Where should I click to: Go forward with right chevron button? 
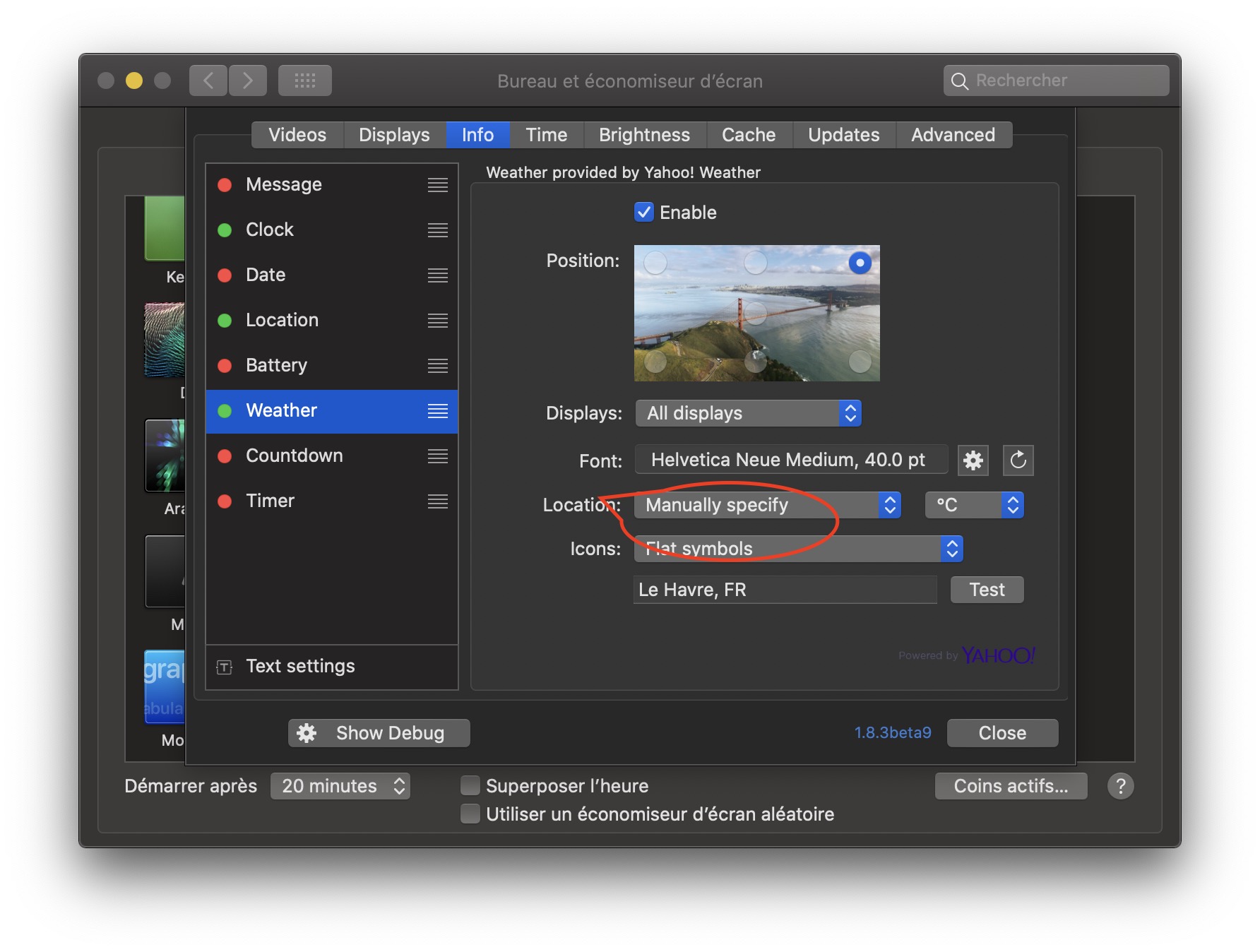point(248,81)
